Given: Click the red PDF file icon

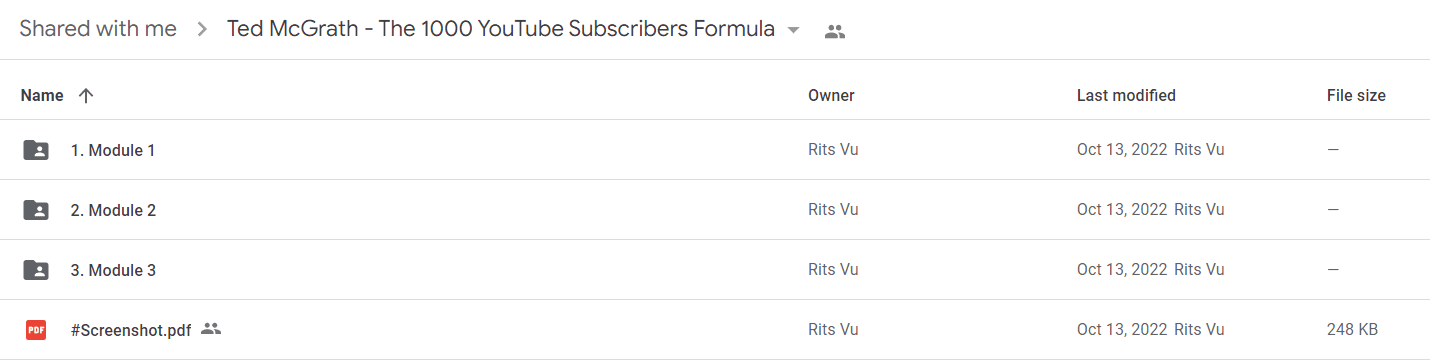Looking at the screenshot, I should tap(36, 330).
